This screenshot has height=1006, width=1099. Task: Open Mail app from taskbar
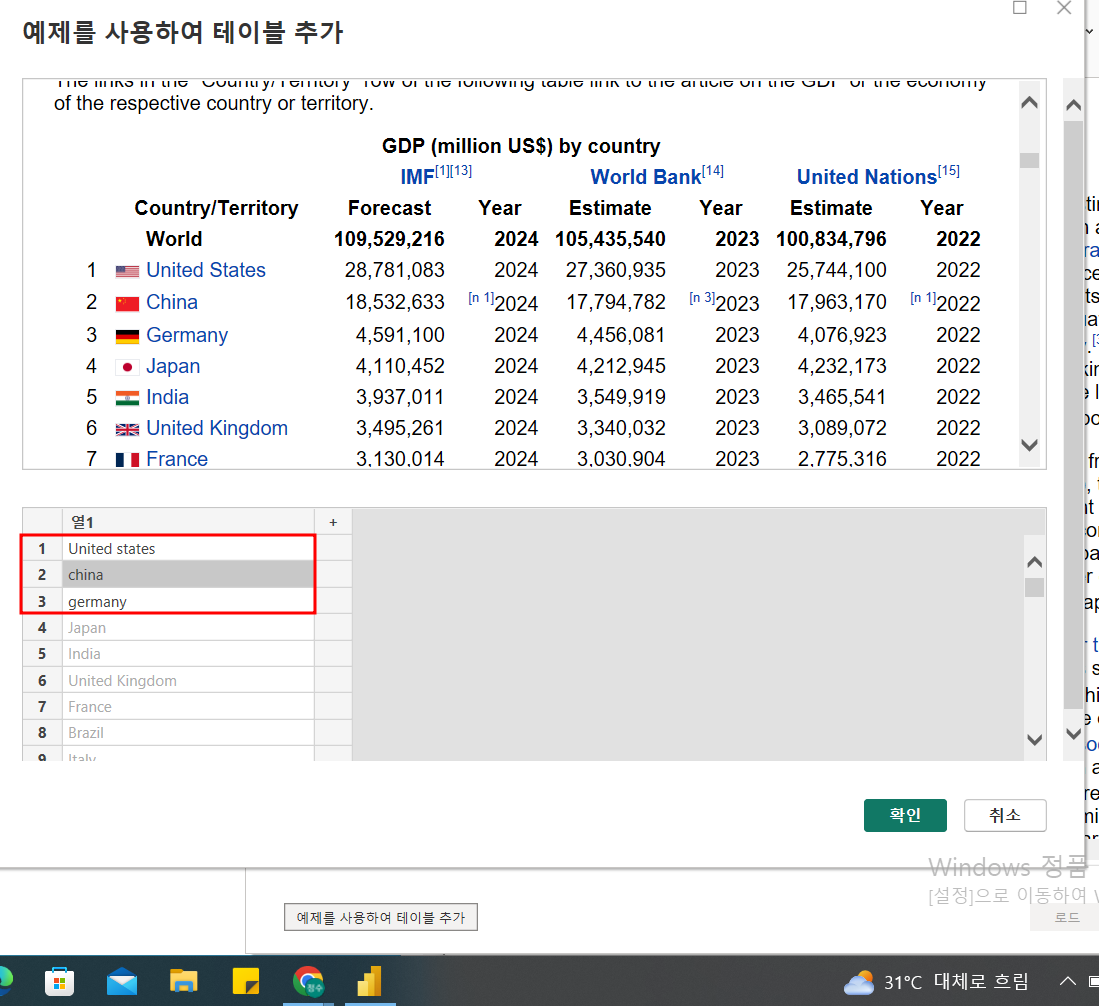[122, 981]
